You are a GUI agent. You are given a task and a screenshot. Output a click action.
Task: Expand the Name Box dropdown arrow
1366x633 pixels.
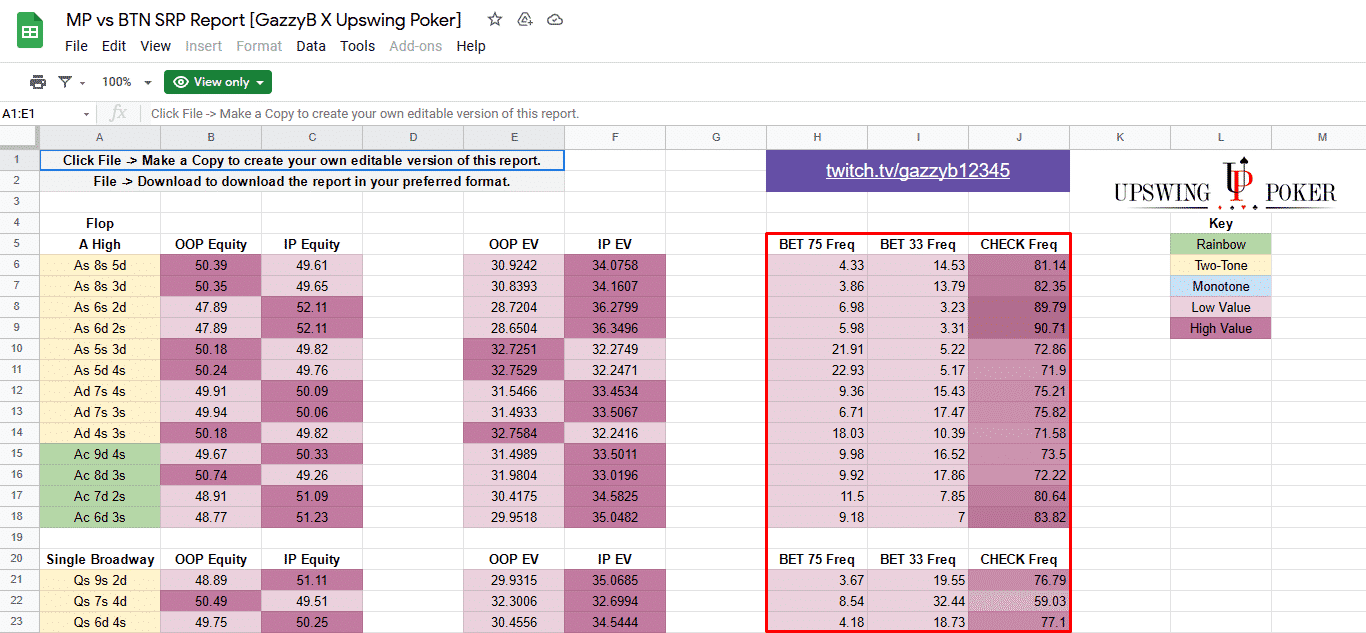tap(84, 113)
